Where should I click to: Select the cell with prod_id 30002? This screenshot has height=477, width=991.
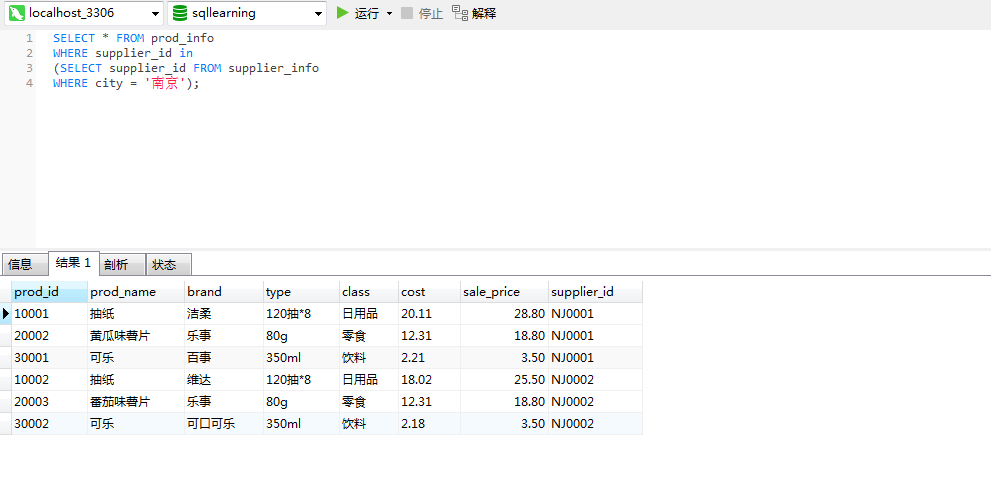[x=49, y=424]
